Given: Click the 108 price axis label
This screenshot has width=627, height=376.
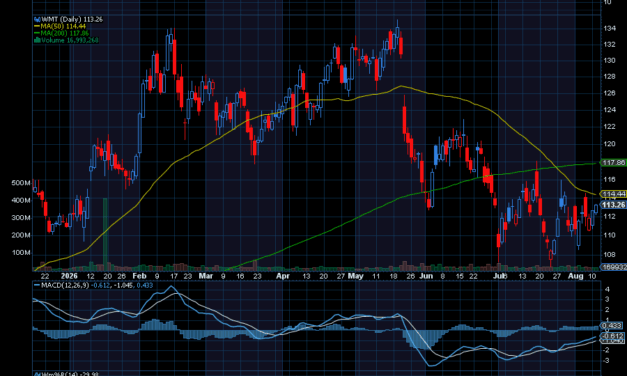Looking at the screenshot, I should [x=609, y=254].
